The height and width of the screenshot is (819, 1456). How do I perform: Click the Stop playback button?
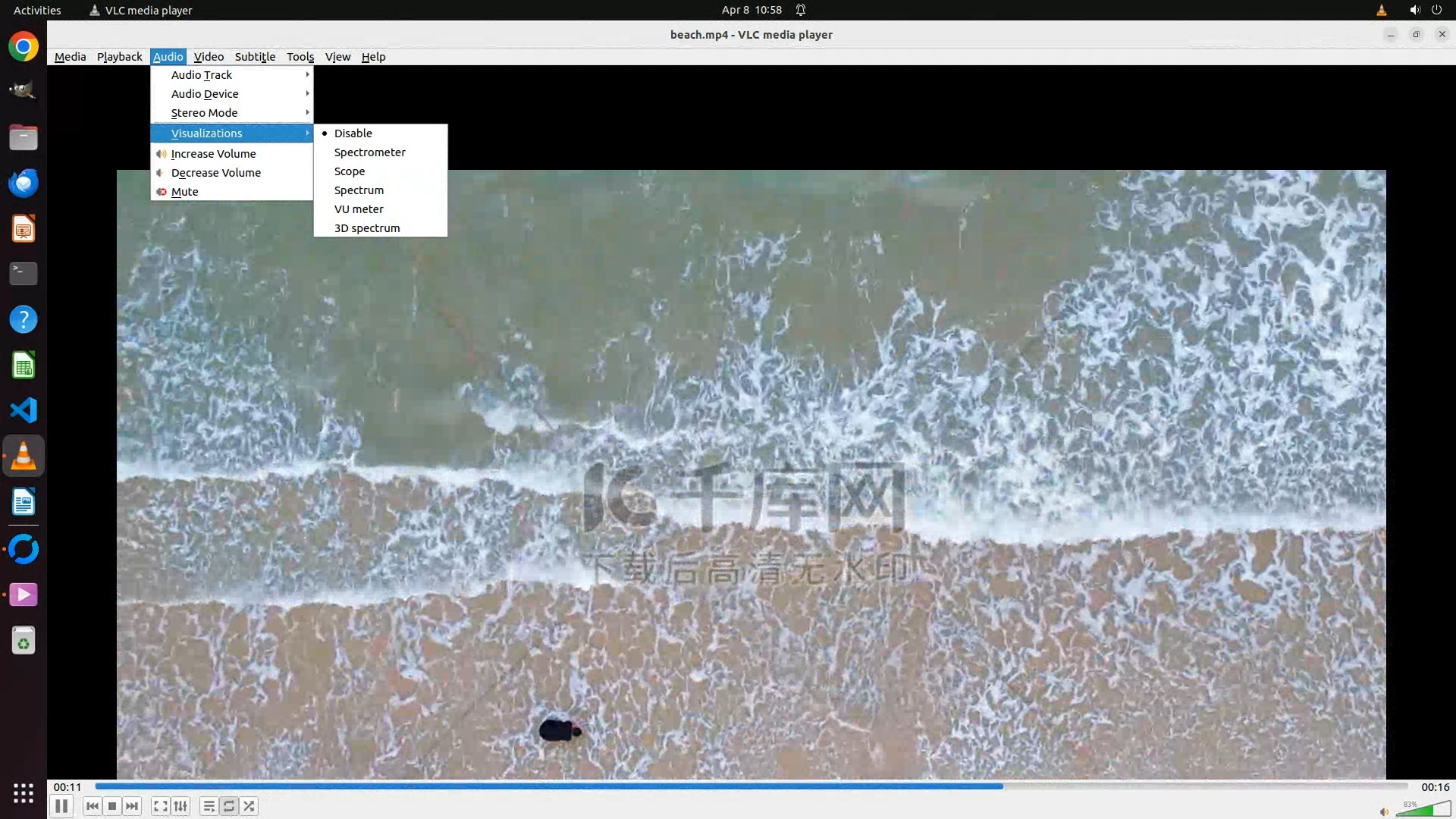[112, 806]
